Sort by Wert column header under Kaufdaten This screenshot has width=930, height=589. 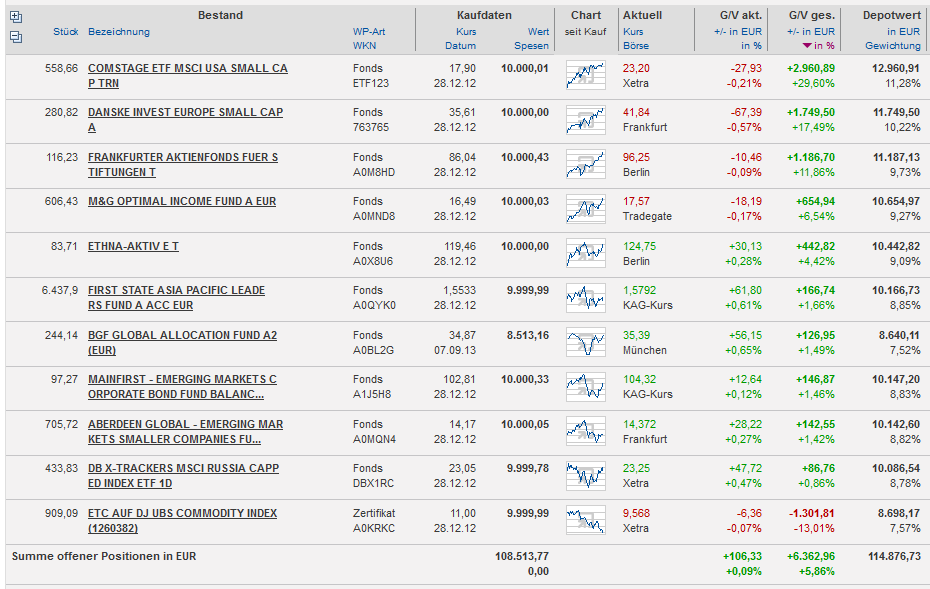538,31
